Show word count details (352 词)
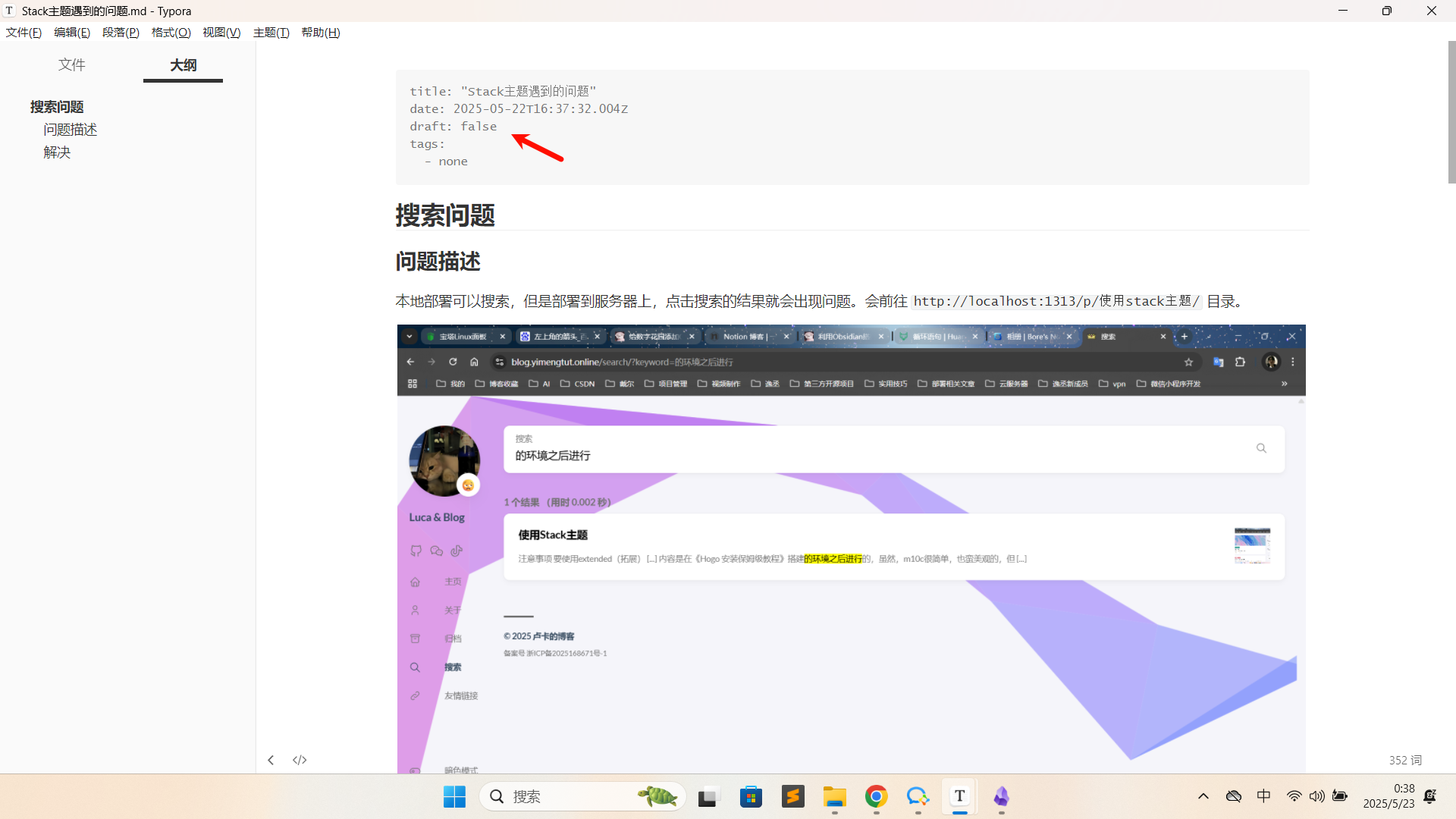 click(x=1405, y=760)
